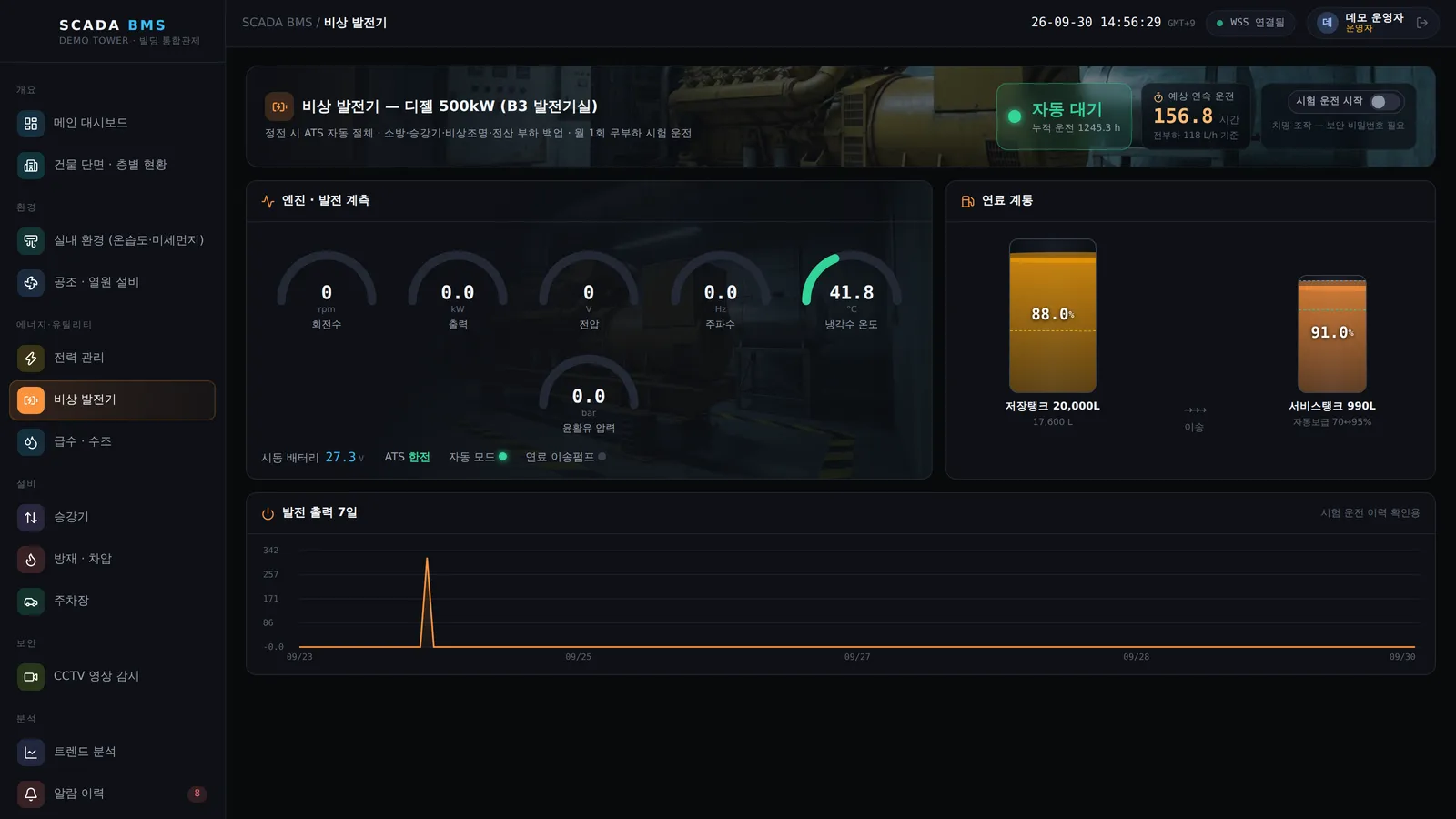Go to 승강기 menu item
The width and height of the screenshot is (1456, 819).
112,517
